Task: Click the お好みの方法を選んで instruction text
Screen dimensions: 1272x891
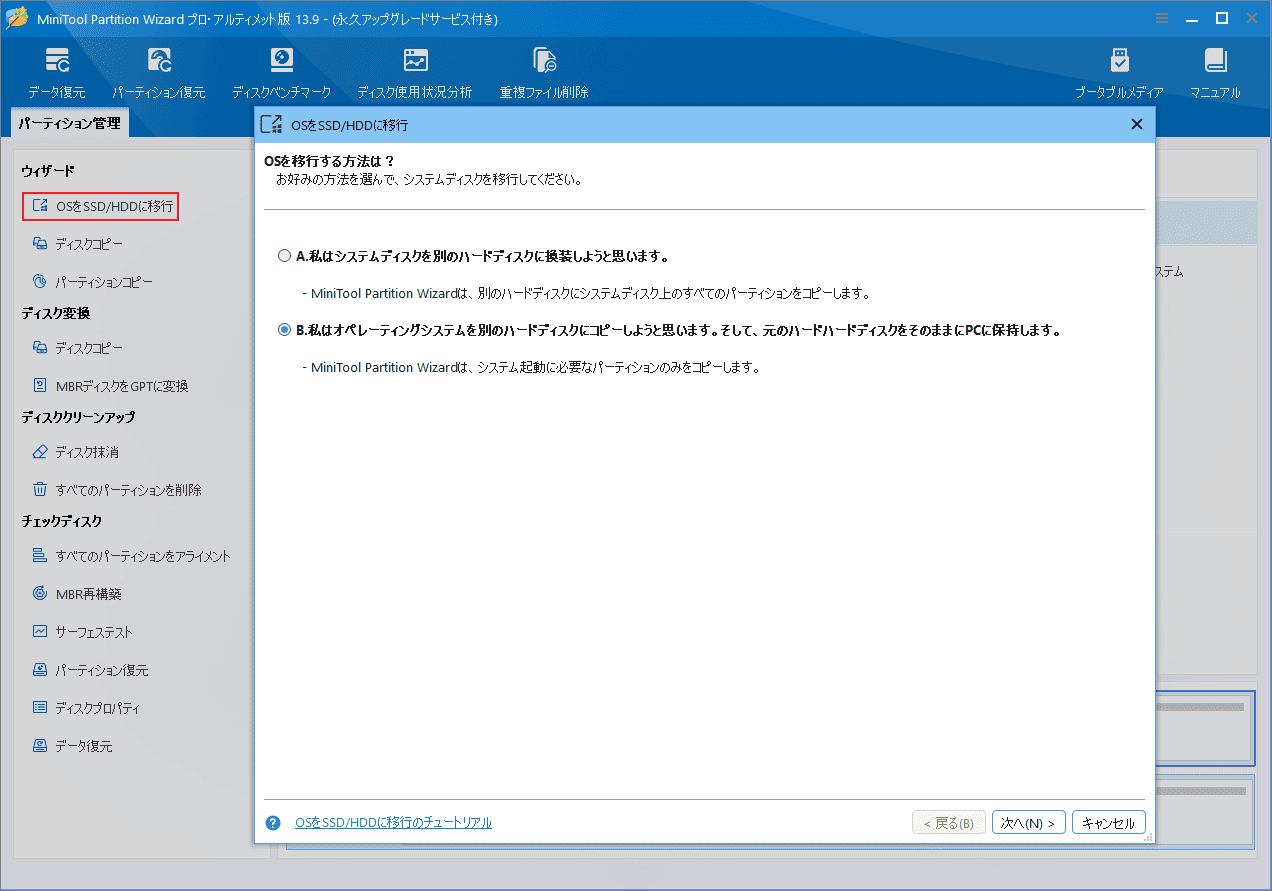Action: pos(429,180)
